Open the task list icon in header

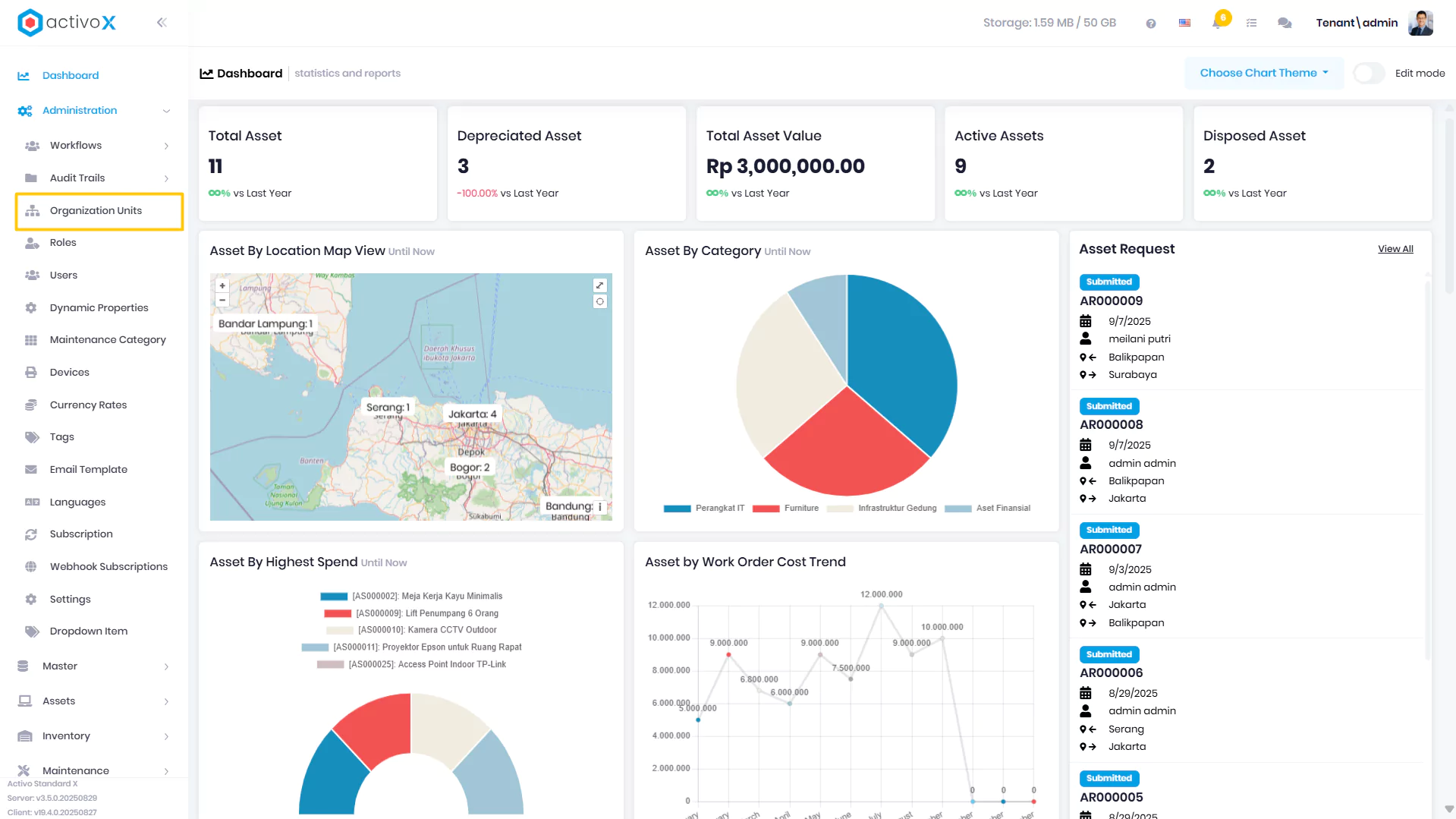click(1252, 24)
